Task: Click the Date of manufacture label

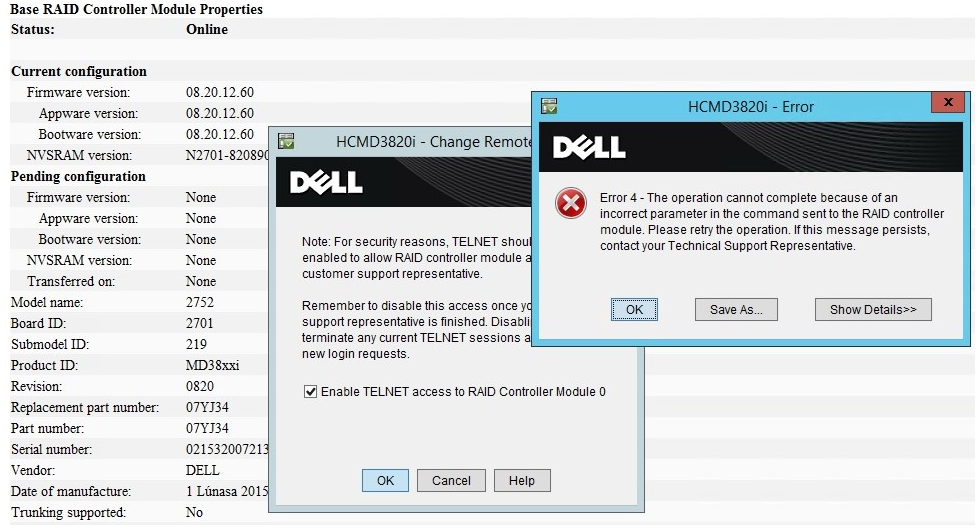Action: pos(71,492)
